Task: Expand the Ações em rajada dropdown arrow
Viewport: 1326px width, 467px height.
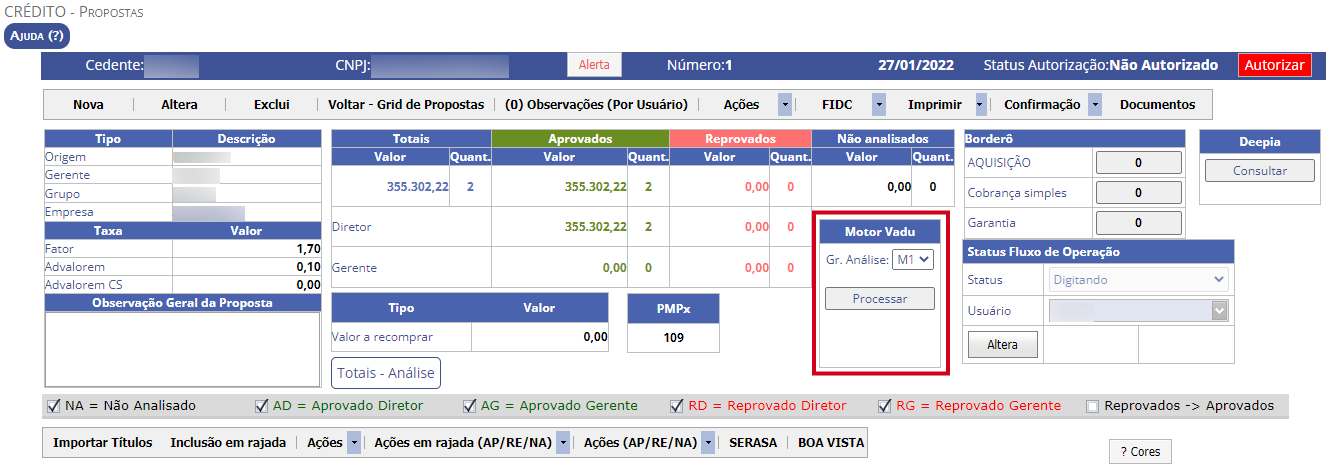Action: pyautogui.click(x=563, y=442)
